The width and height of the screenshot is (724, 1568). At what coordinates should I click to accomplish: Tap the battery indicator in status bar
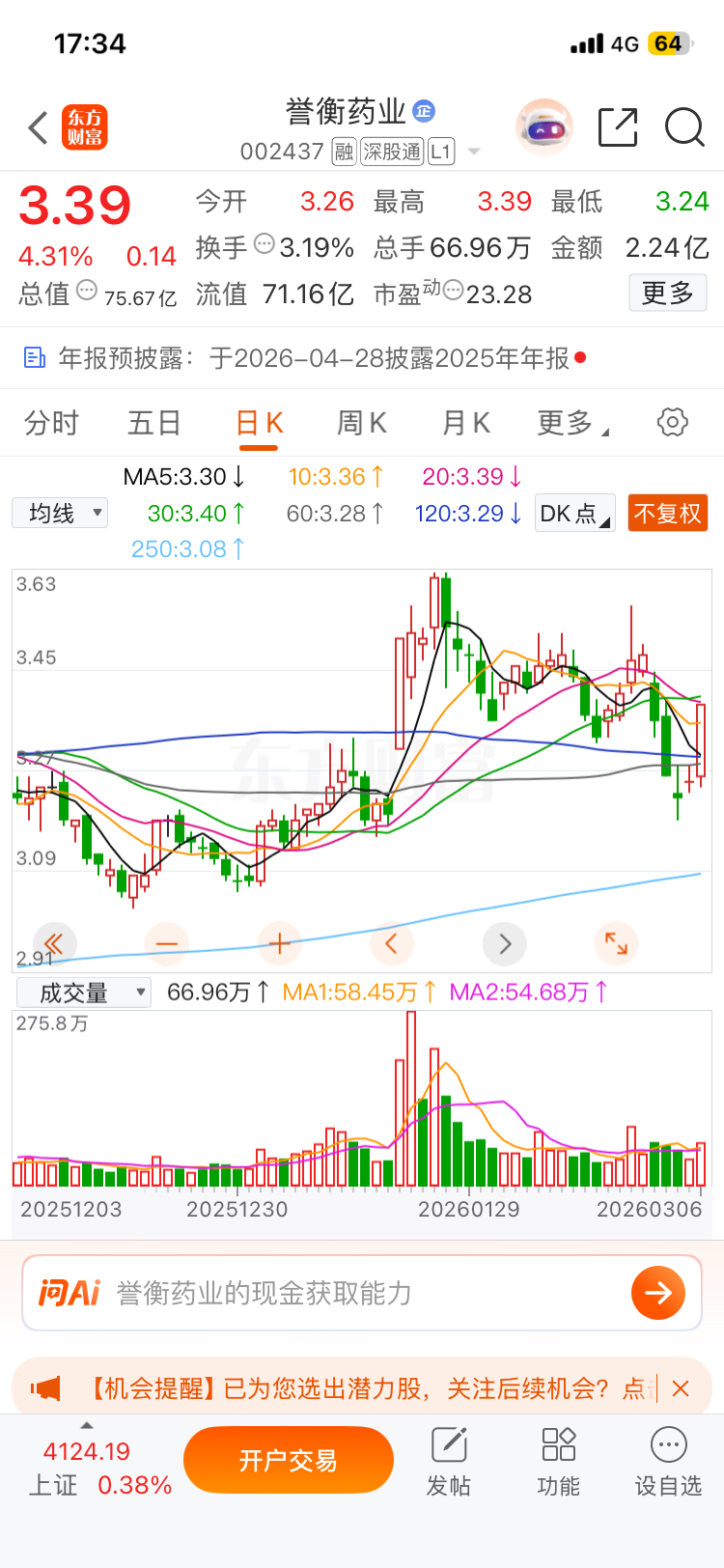(x=670, y=43)
